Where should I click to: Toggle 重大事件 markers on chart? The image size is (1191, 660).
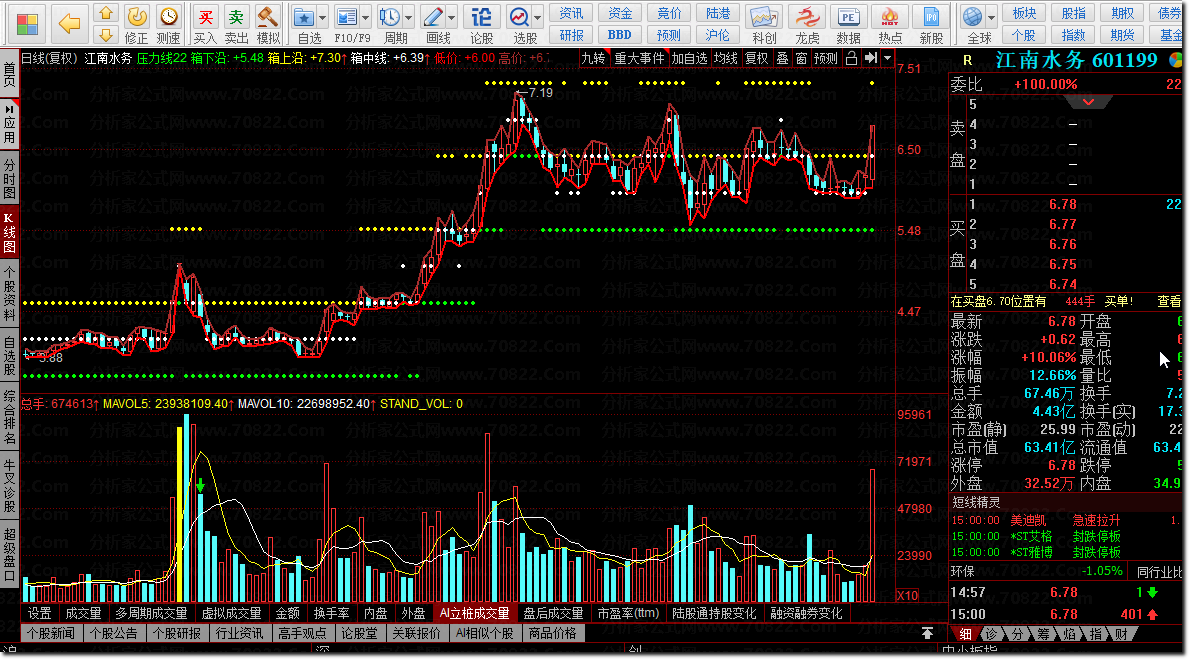click(639, 58)
